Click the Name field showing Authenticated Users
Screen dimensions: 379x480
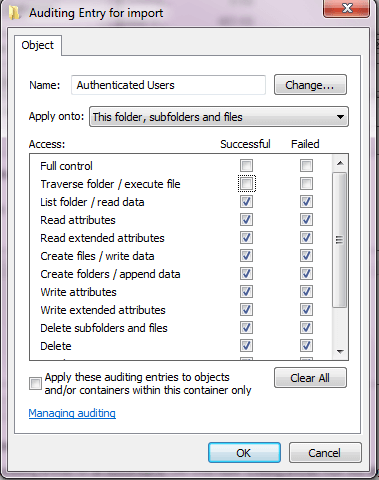pyautogui.click(x=168, y=85)
